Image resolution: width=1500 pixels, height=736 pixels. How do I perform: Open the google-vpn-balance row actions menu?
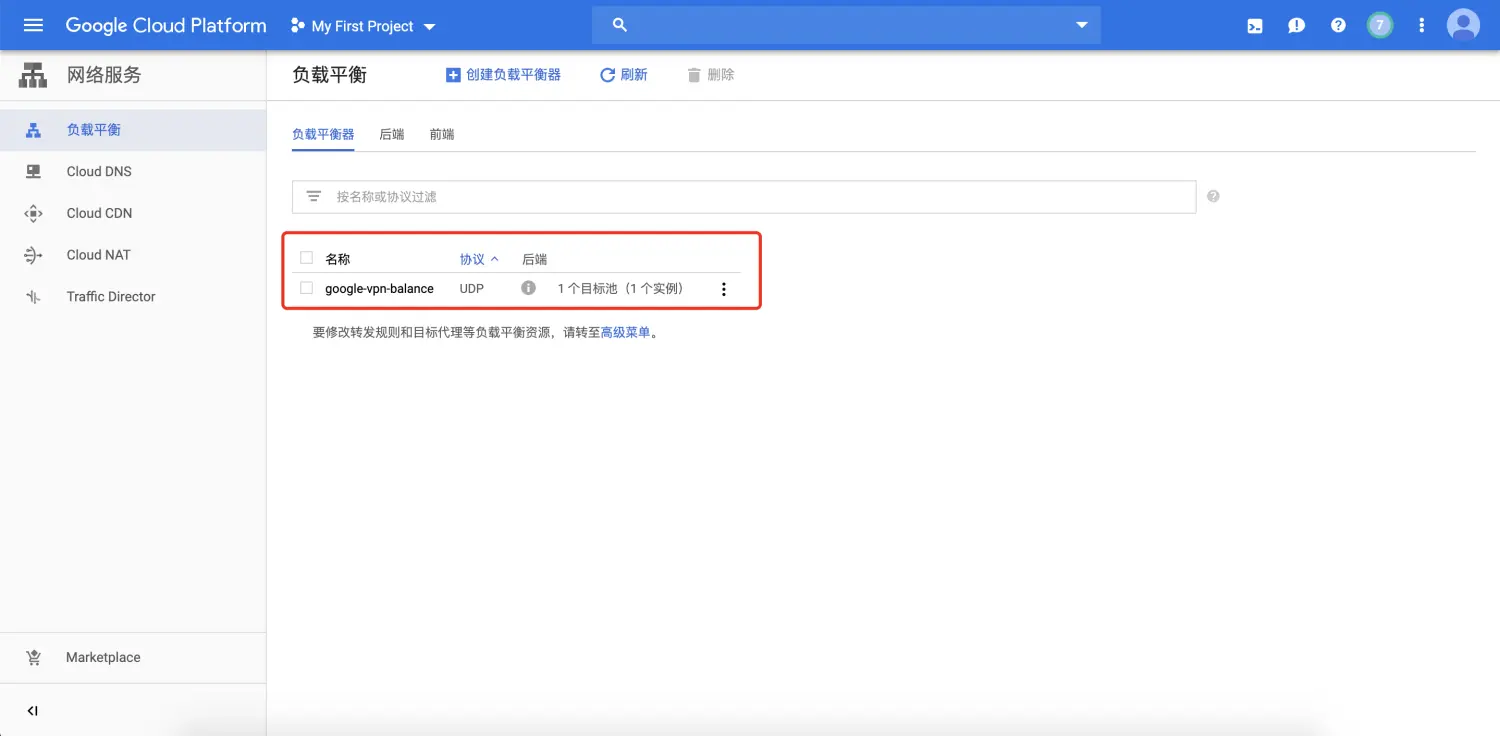tap(723, 289)
